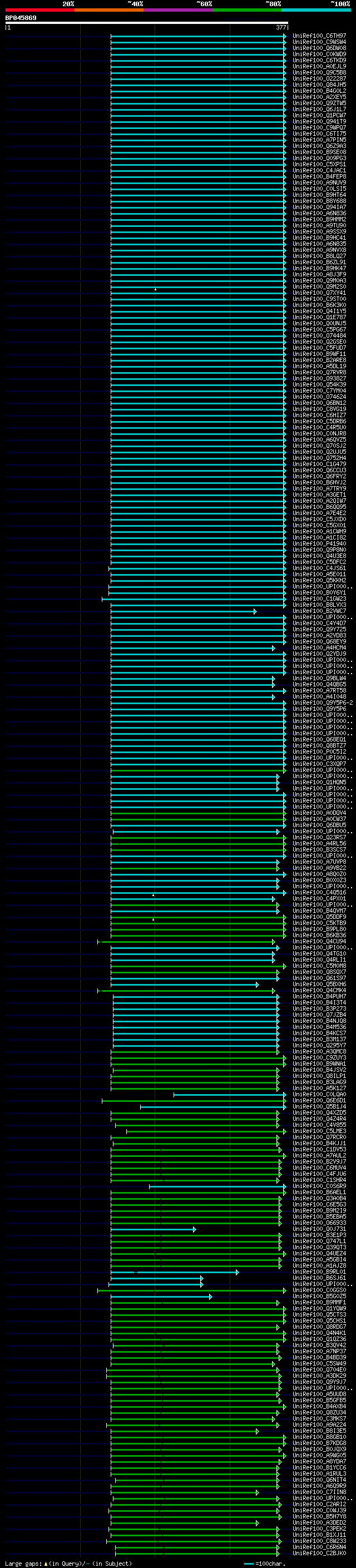
Task: Click the cyan alignment bar for UniRef100_C6TH97
Action: coord(199,36)
